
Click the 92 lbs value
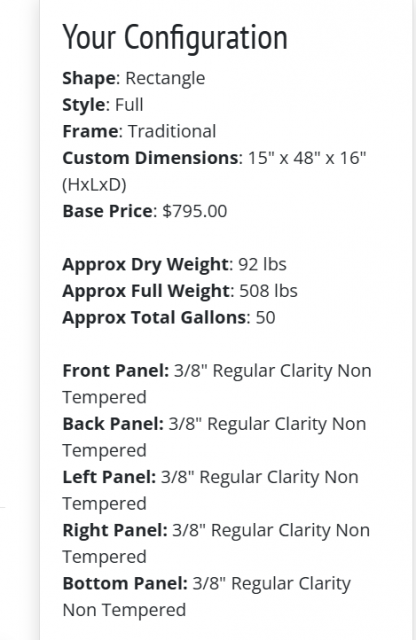coord(262,264)
